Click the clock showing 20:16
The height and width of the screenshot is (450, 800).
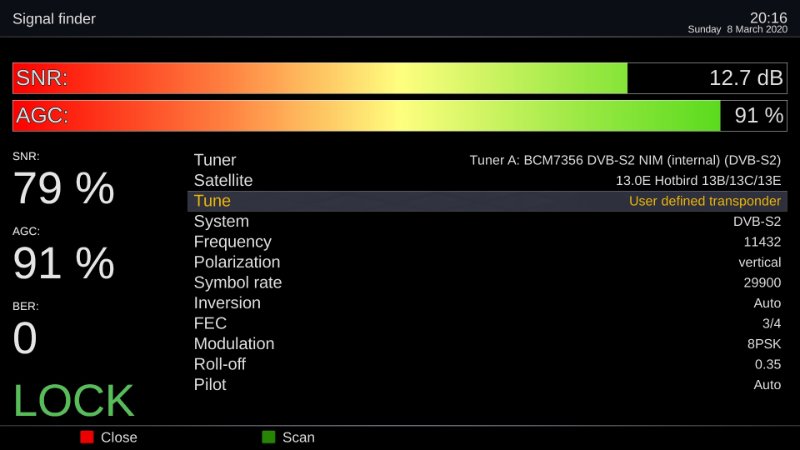[x=768, y=17]
